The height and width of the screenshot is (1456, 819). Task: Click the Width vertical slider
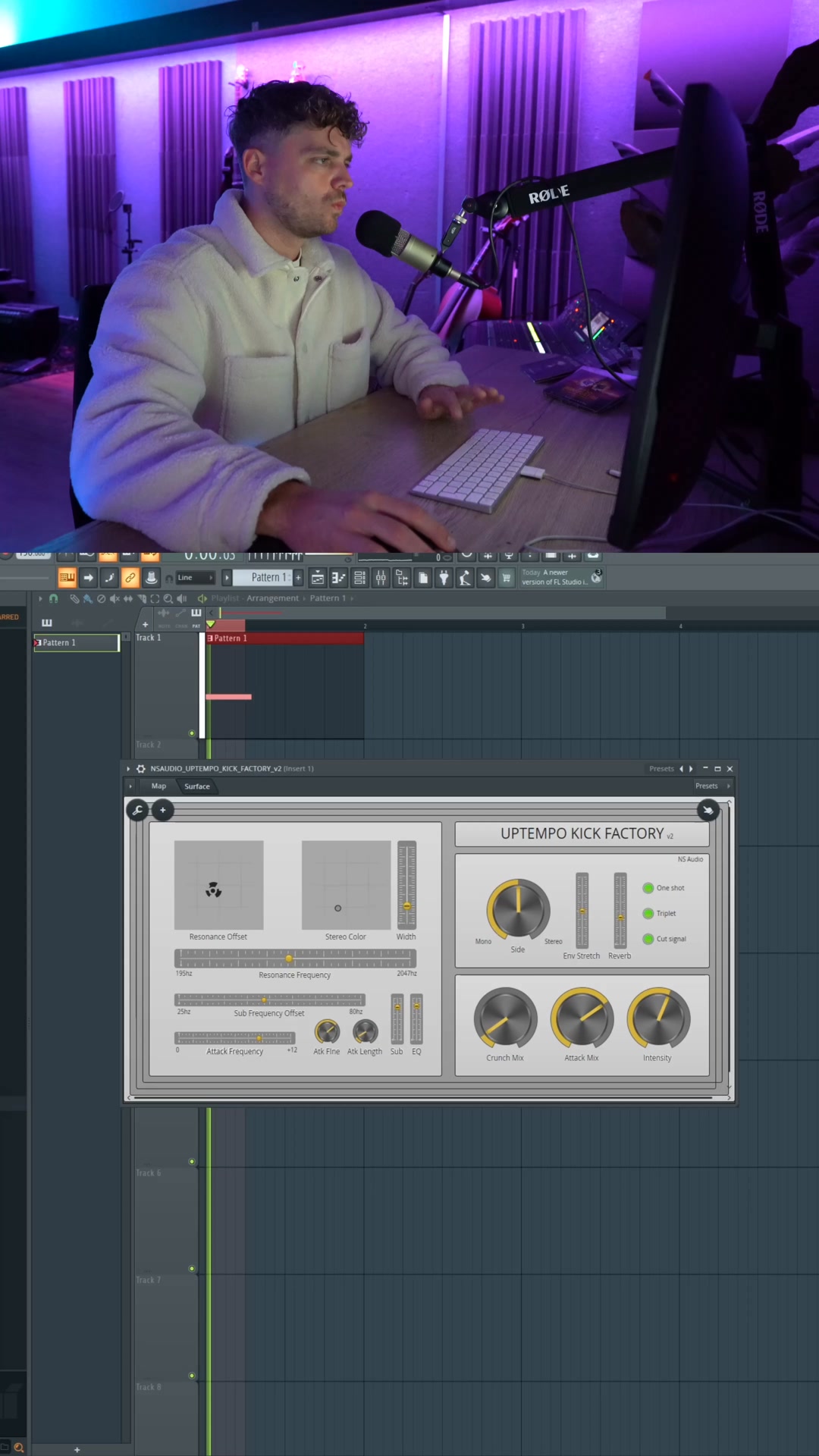(x=407, y=885)
